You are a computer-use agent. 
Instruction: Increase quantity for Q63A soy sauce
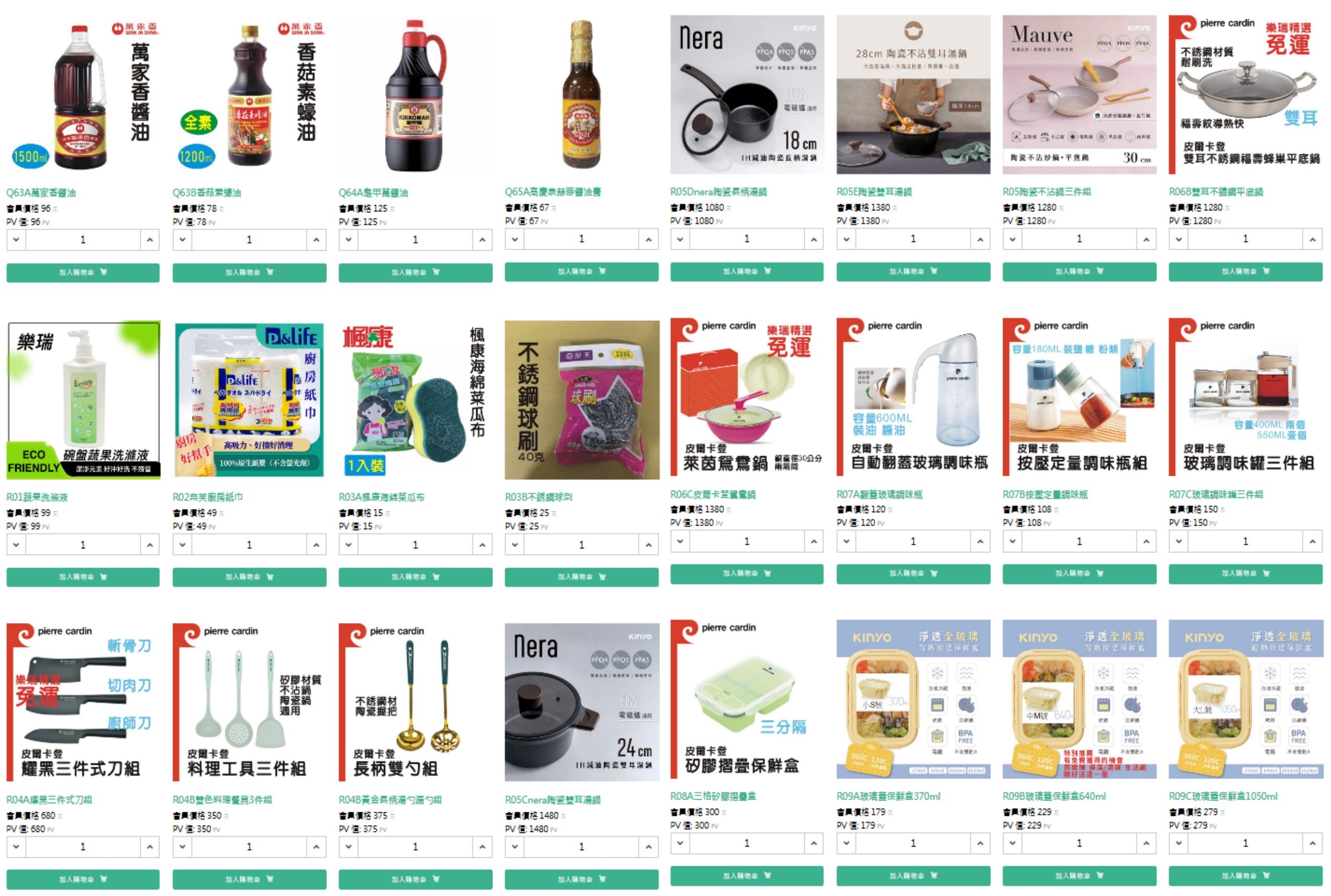click(150, 240)
